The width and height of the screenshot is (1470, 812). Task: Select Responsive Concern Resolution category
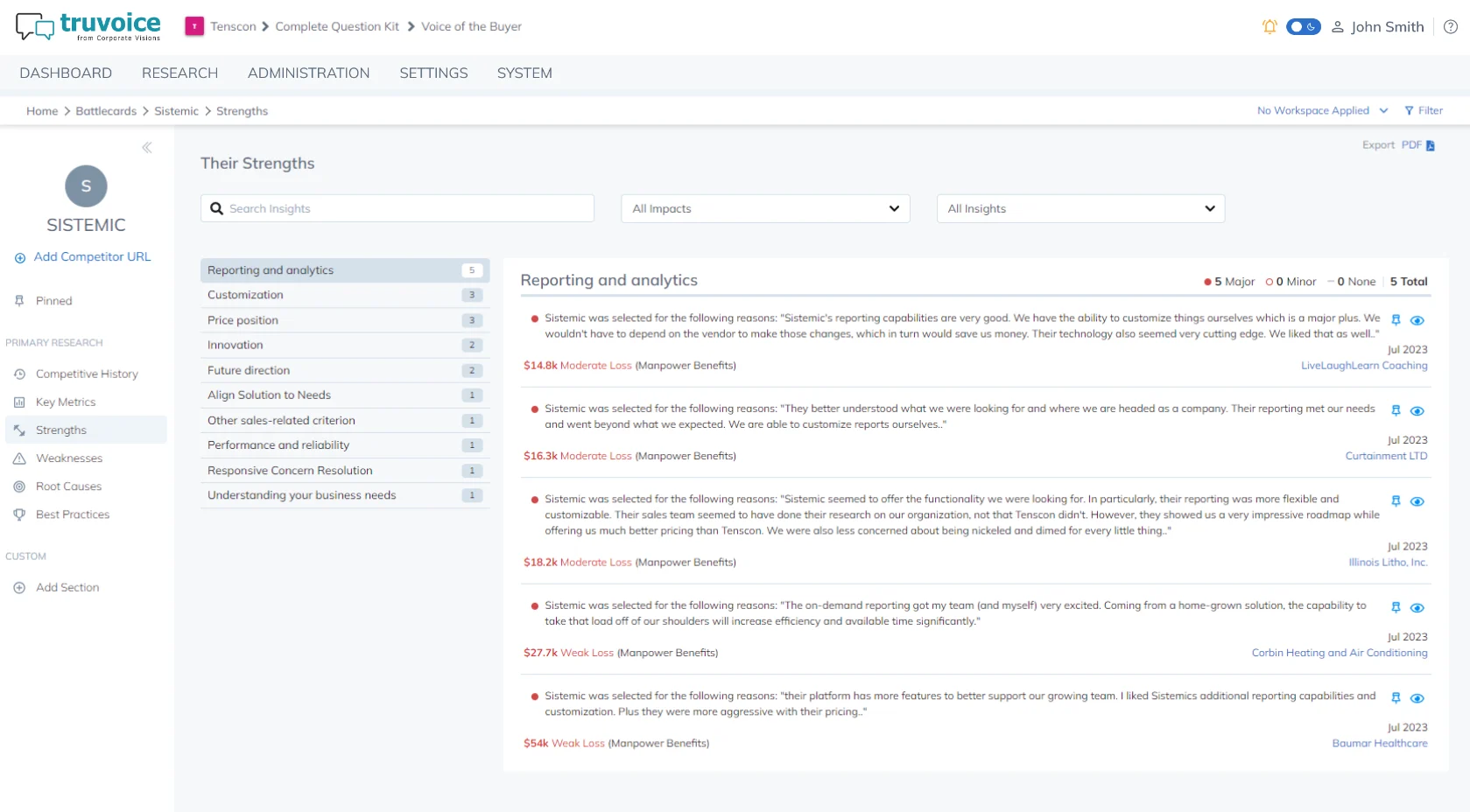click(x=345, y=470)
